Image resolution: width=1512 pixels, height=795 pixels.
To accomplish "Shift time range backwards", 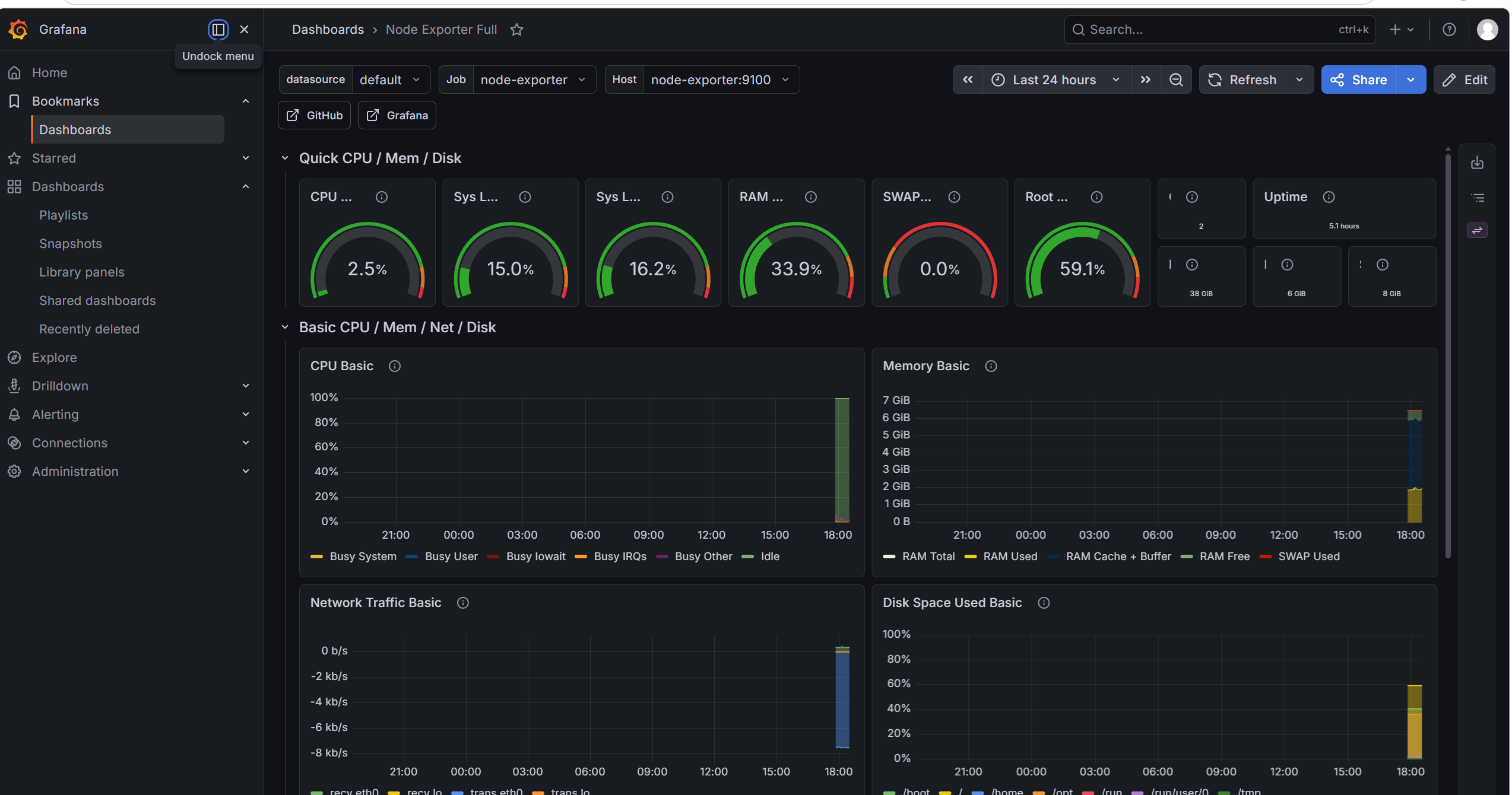I will click(x=968, y=79).
